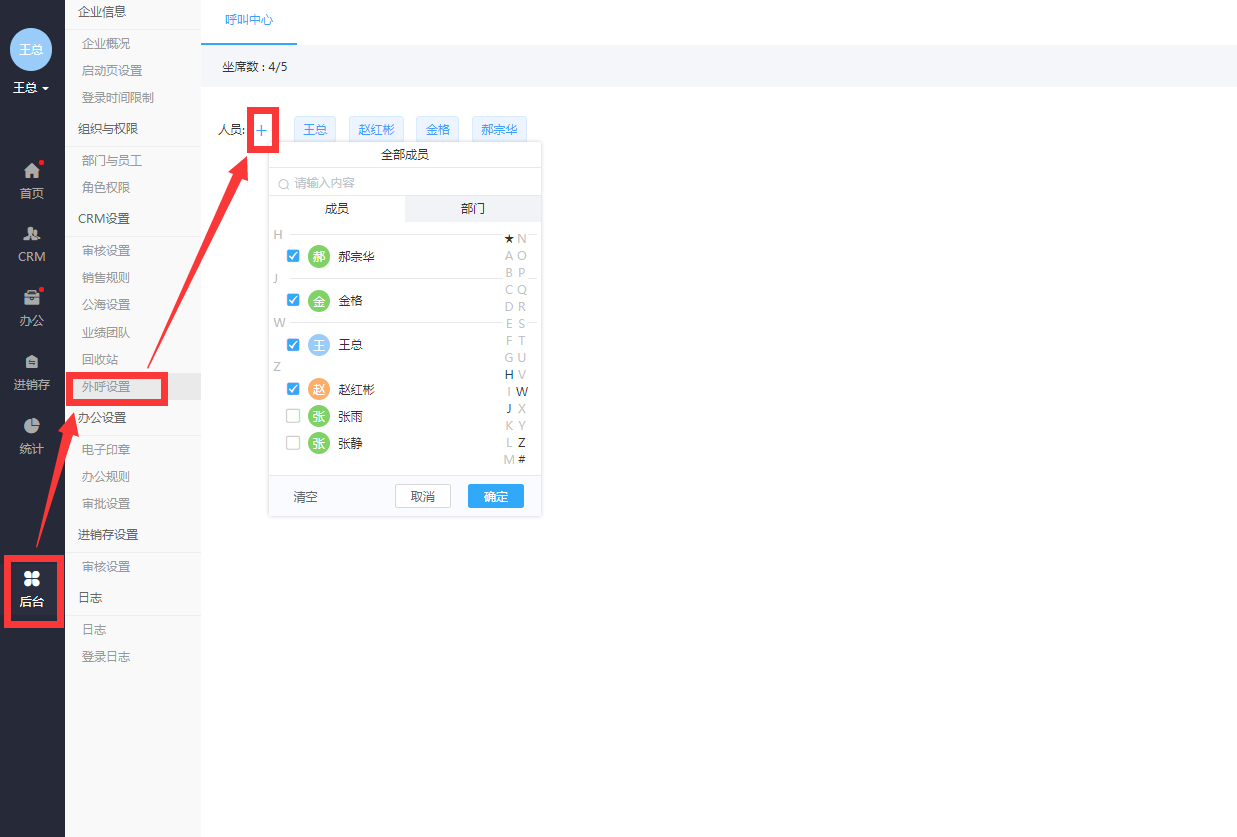Click the 金格 personnel tag
The image size is (1237, 837).
pos(438,130)
